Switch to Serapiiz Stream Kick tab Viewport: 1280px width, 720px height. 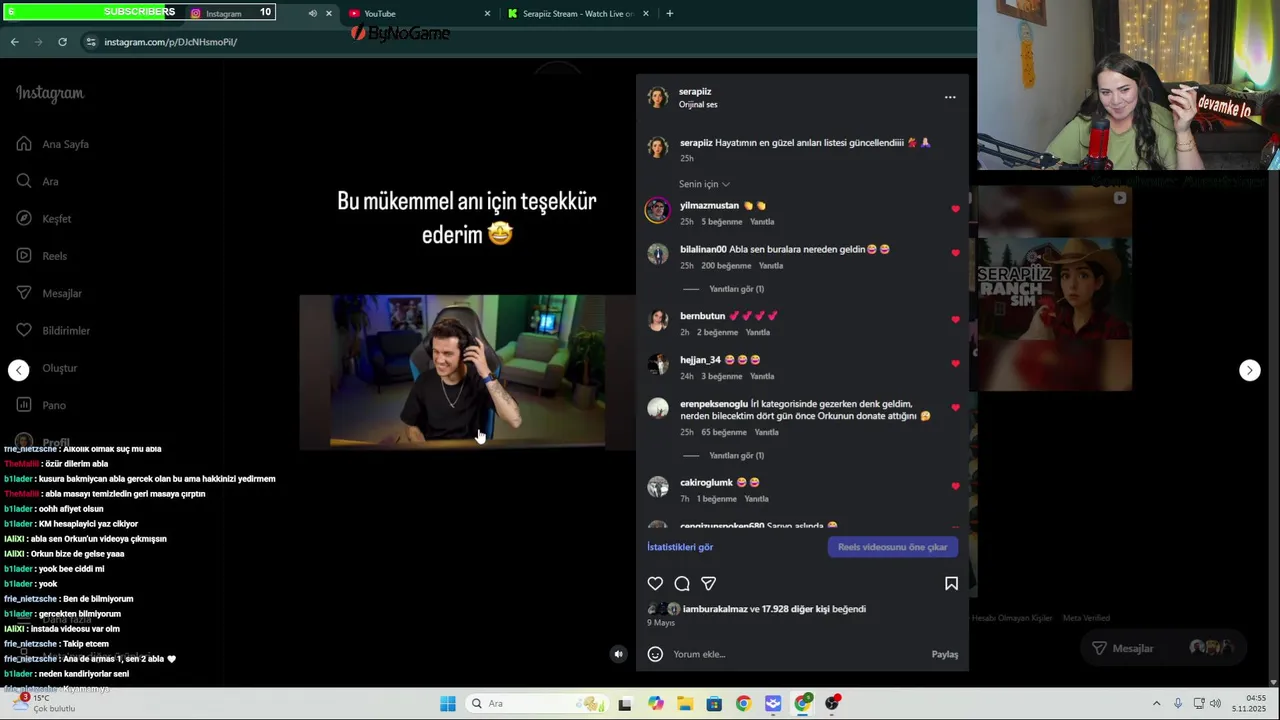point(578,13)
